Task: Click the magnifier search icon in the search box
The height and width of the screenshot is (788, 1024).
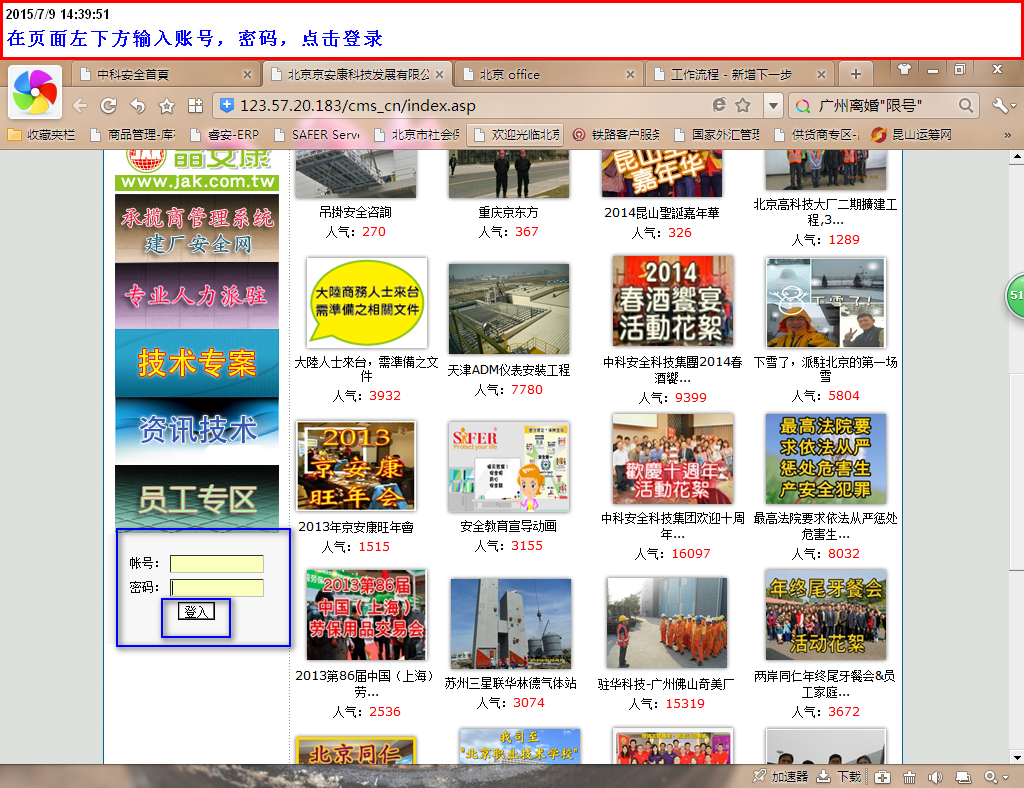Action: pyautogui.click(x=966, y=105)
